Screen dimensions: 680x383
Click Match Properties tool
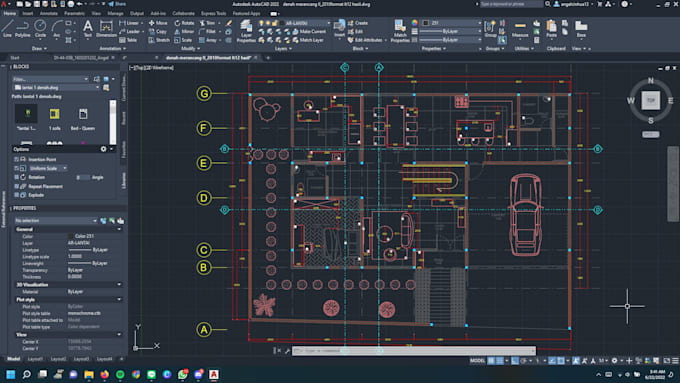pyautogui.click(x=400, y=31)
